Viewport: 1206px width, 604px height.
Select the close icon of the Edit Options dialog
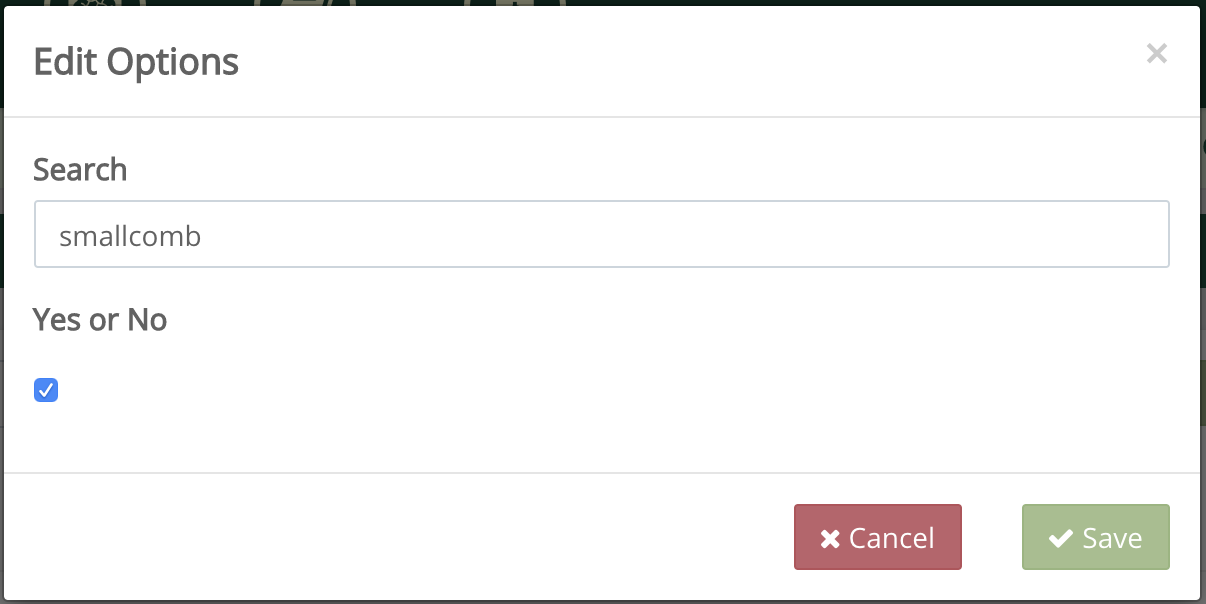click(x=1157, y=53)
